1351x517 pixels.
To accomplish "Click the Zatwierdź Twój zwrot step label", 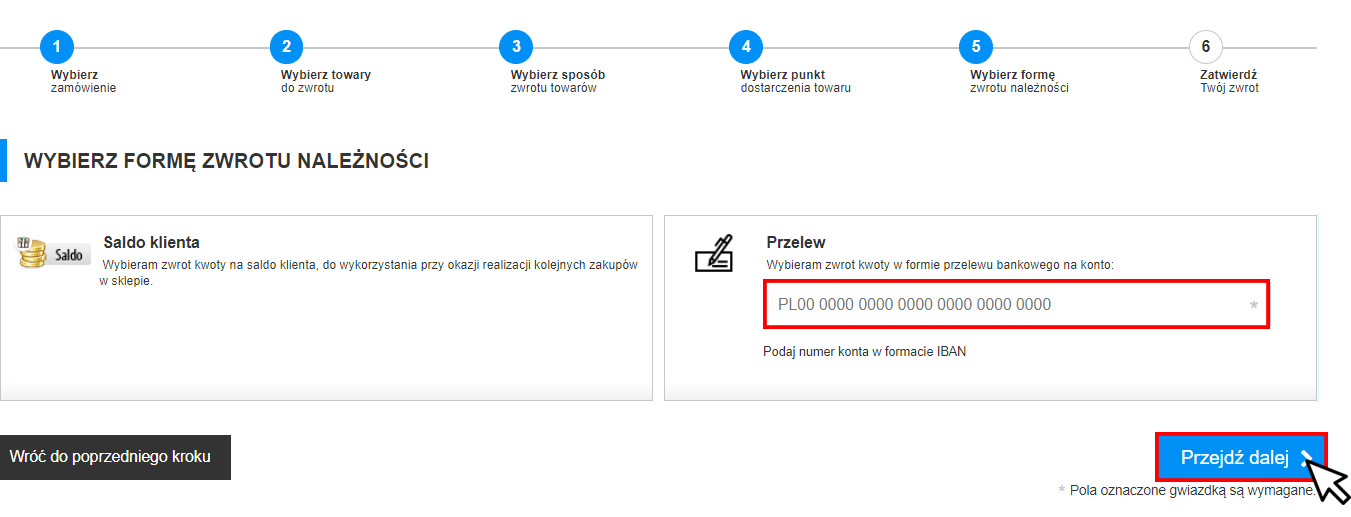I will pyautogui.click(x=1229, y=81).
